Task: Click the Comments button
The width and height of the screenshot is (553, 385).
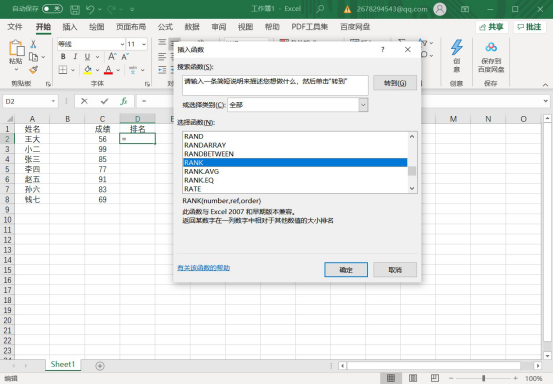Action: pos(529,27)
